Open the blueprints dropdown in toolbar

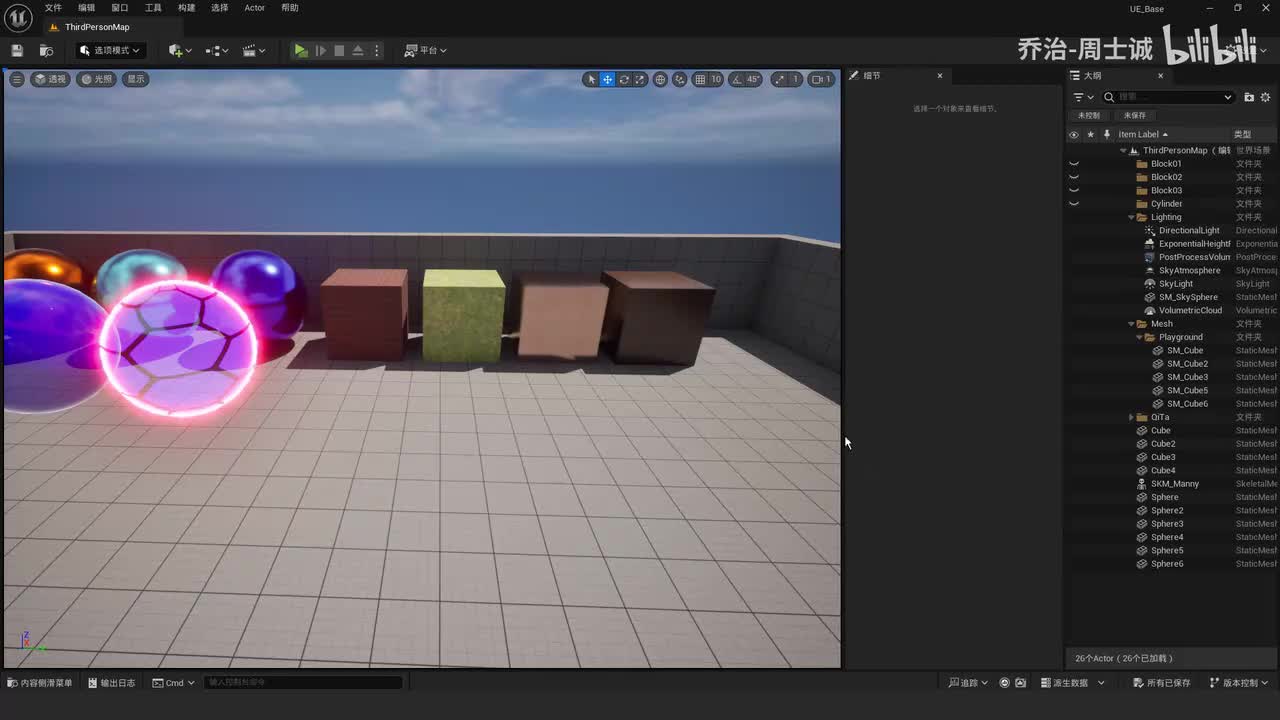[x=216, y=50]
